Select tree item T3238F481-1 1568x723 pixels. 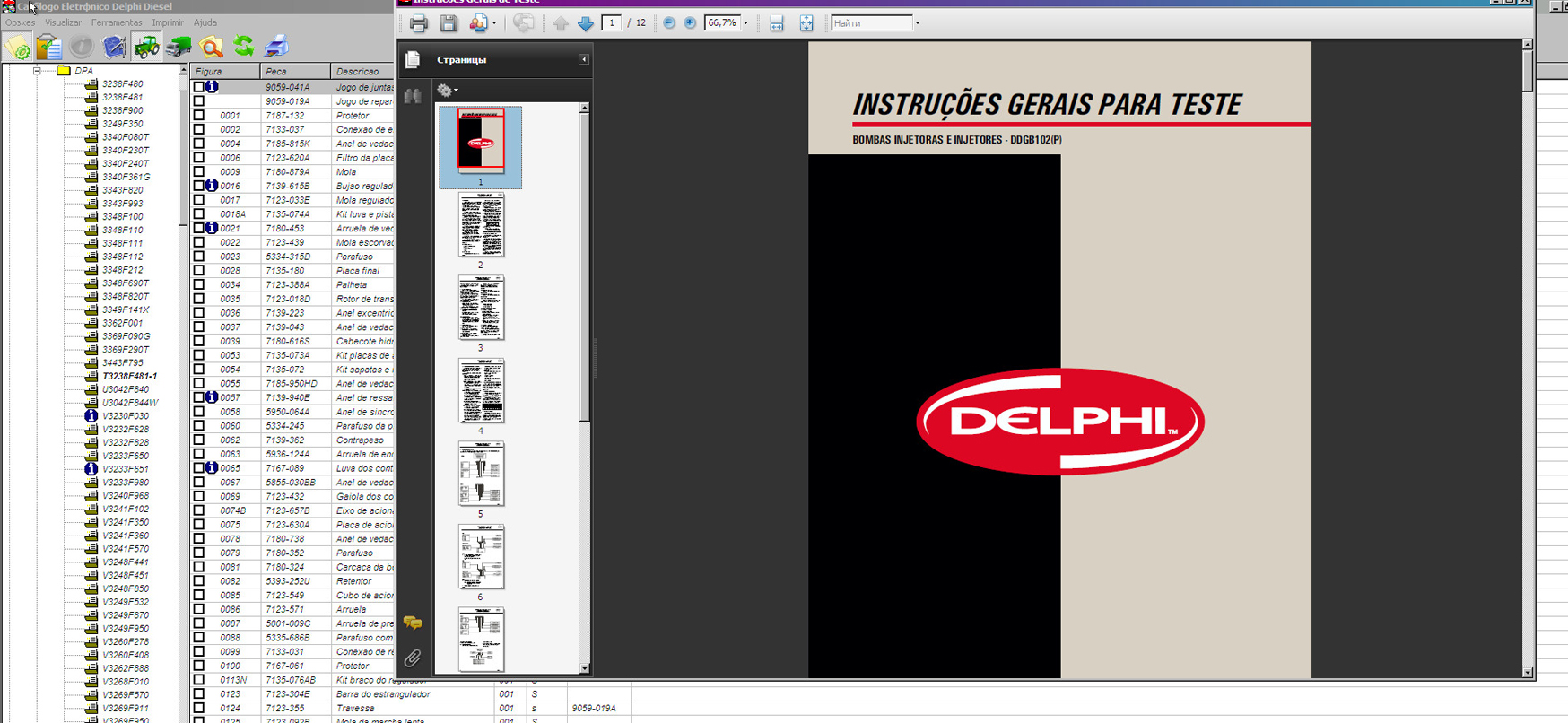click(x=129, y=377)
